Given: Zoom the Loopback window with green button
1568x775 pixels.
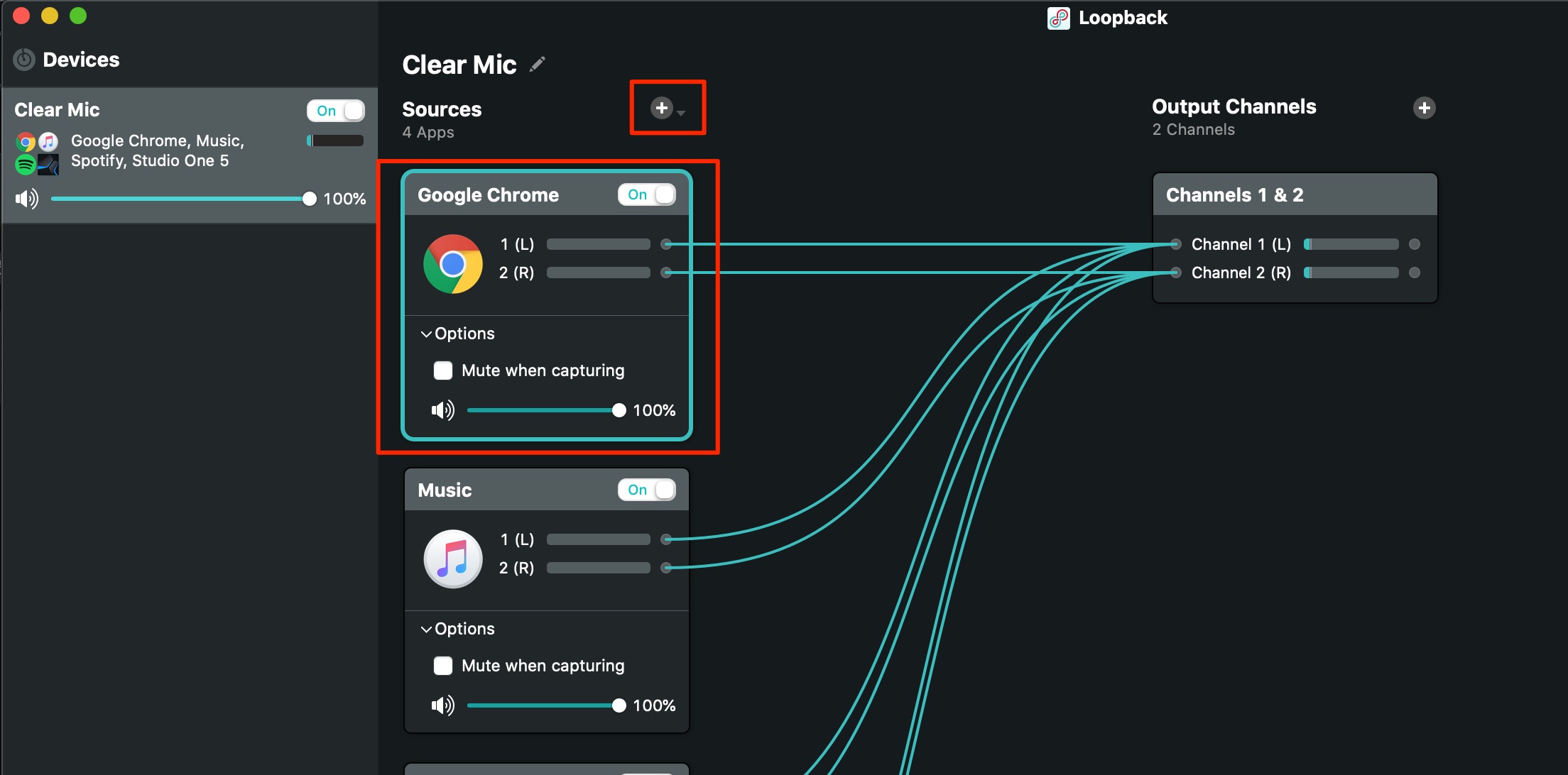Looking at the screenshot, I should pos(78,16).
